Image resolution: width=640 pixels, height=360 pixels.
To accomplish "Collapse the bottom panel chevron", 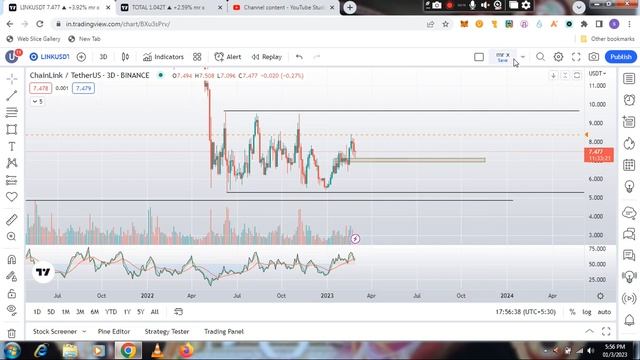I will click(589, 331).
